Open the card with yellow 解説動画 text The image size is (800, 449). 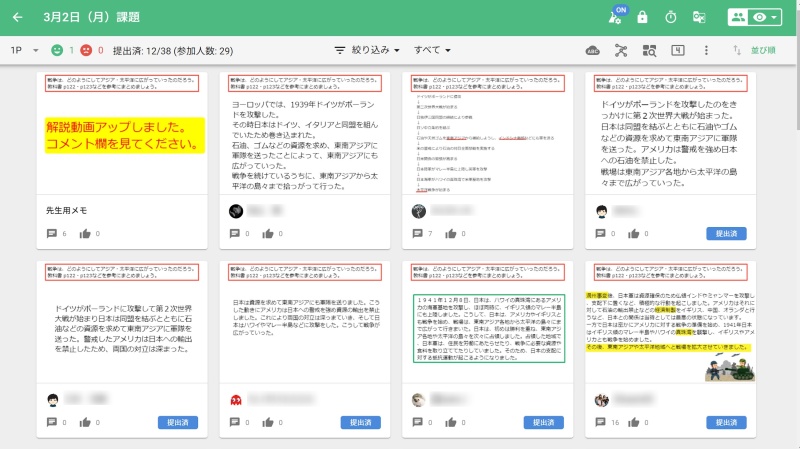(x=121, y=136)
